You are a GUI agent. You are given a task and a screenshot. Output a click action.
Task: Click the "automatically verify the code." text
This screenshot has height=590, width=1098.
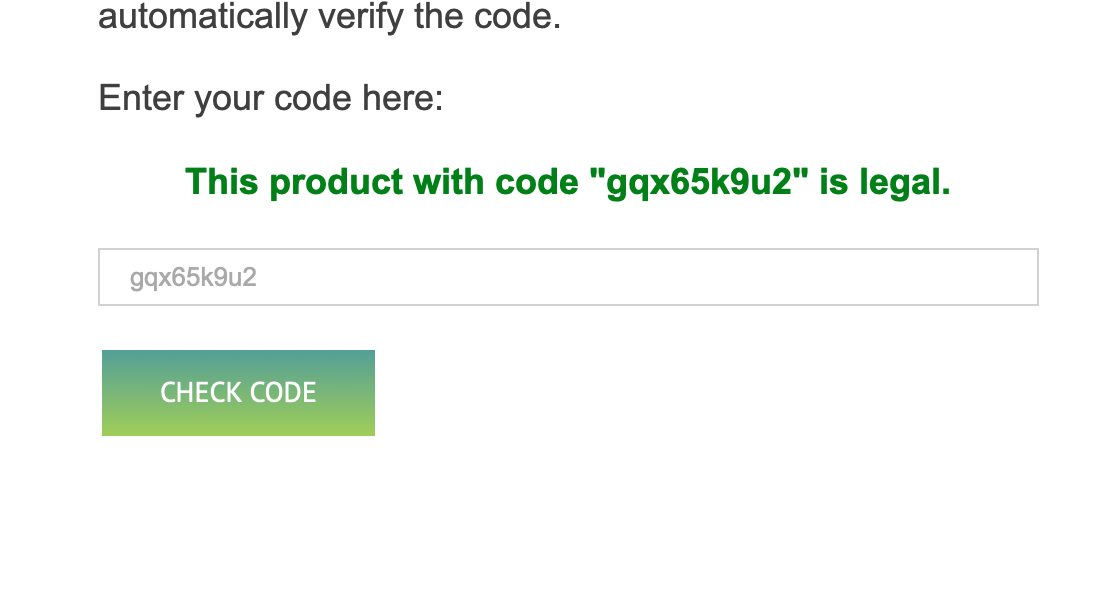coord(329,16)
